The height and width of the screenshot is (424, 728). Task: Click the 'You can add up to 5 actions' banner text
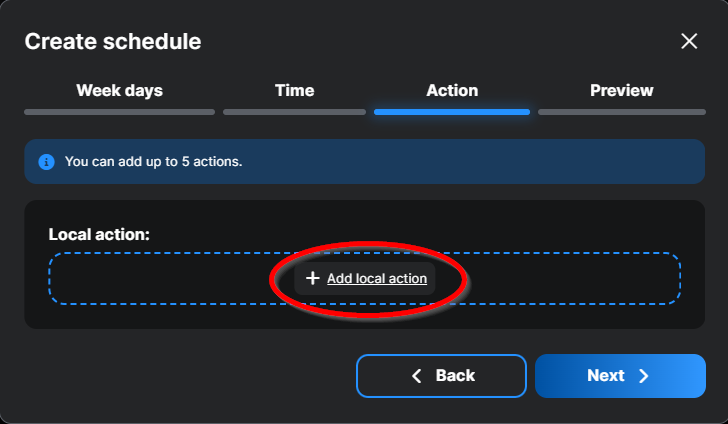click(153, 161)
